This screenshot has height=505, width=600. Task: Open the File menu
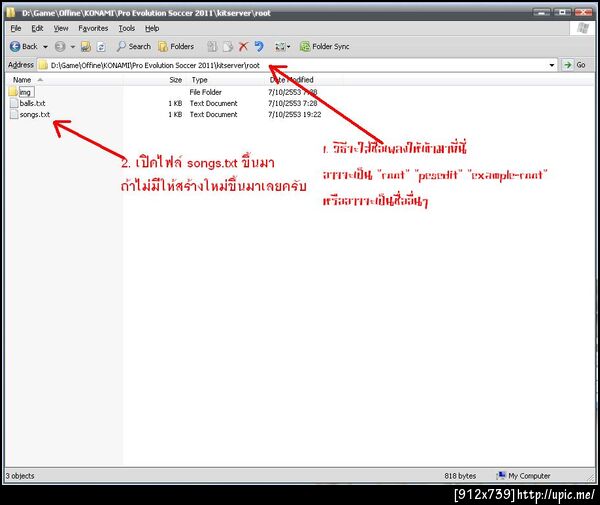(x=16, y=28)
